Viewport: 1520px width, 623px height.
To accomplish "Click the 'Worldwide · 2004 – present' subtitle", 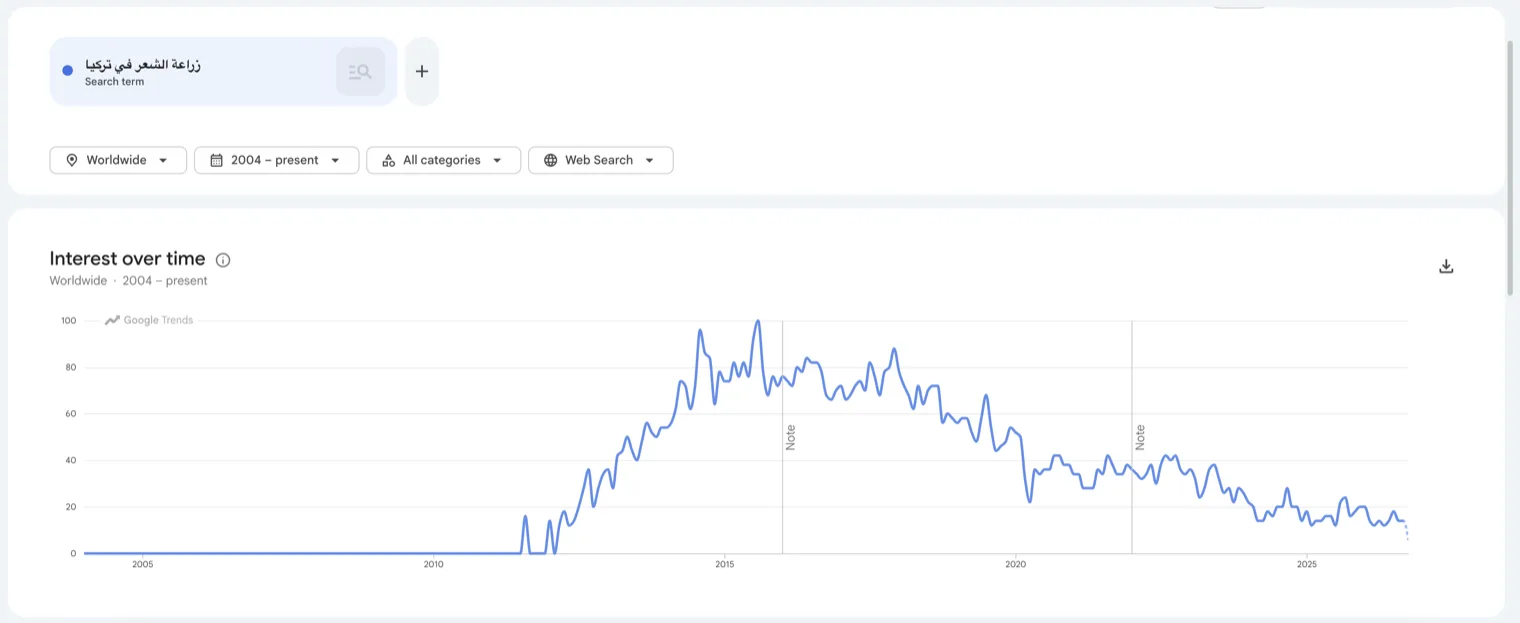I will (128, 281).
